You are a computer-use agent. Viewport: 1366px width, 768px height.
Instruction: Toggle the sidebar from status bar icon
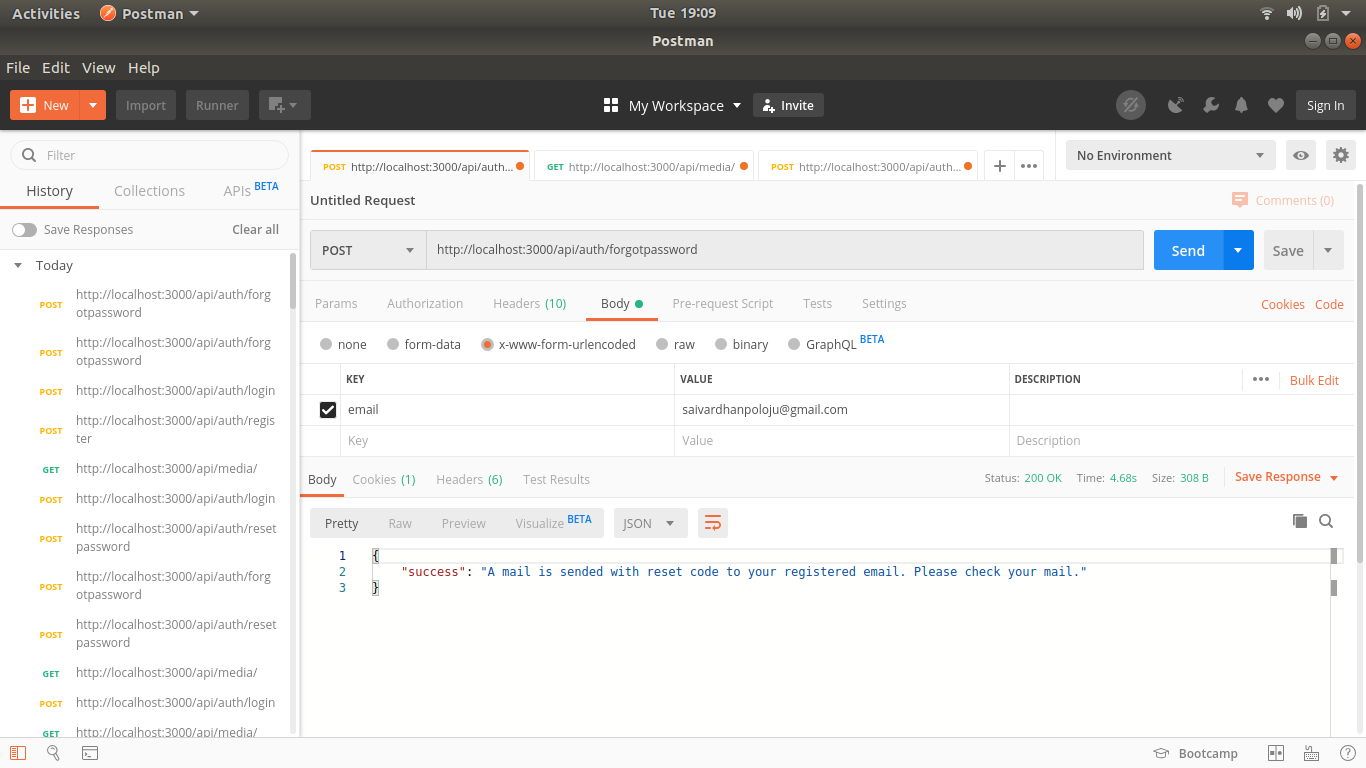(x=17, y=753)
